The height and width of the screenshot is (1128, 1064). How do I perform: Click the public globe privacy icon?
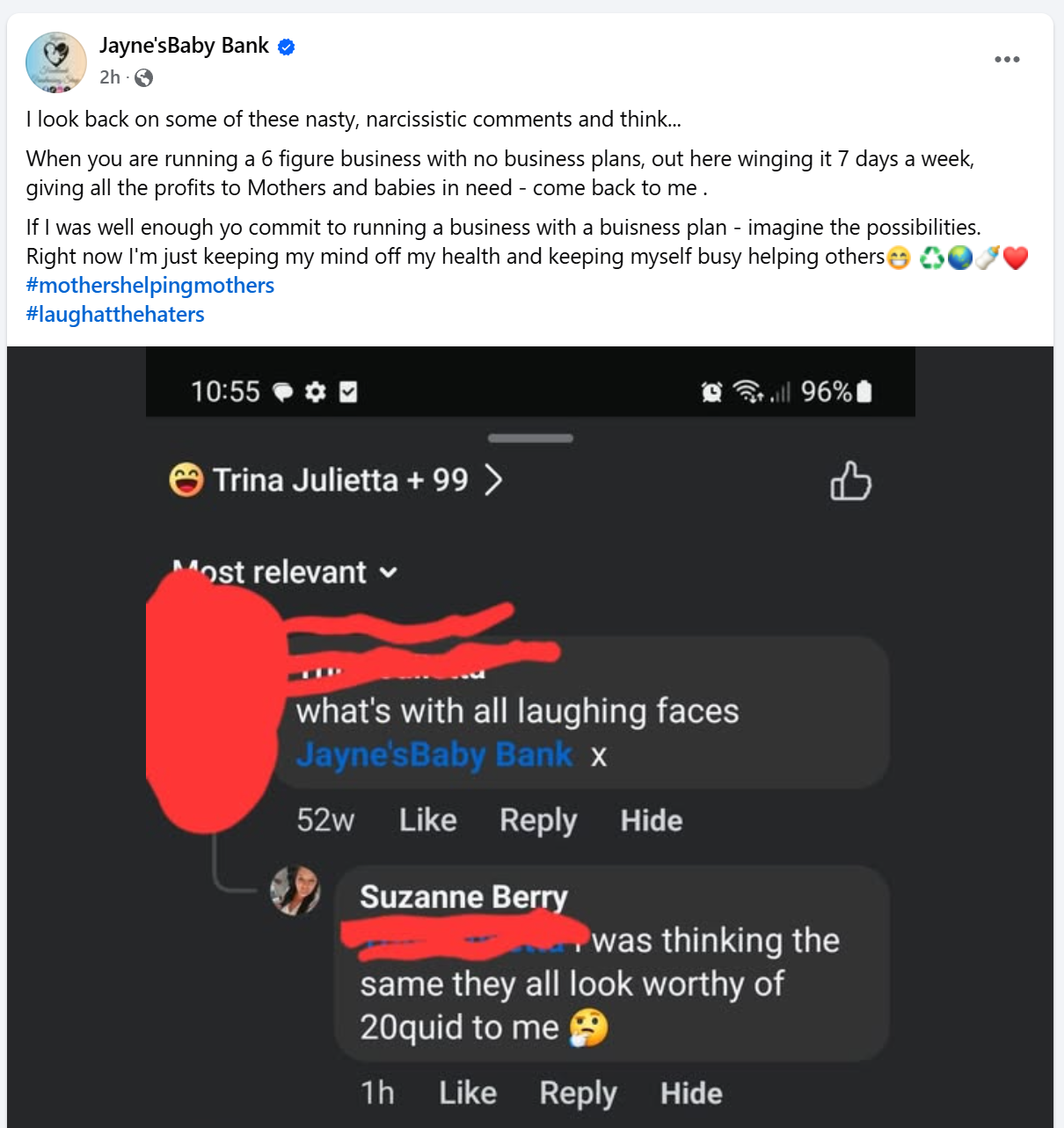(144, 78)
